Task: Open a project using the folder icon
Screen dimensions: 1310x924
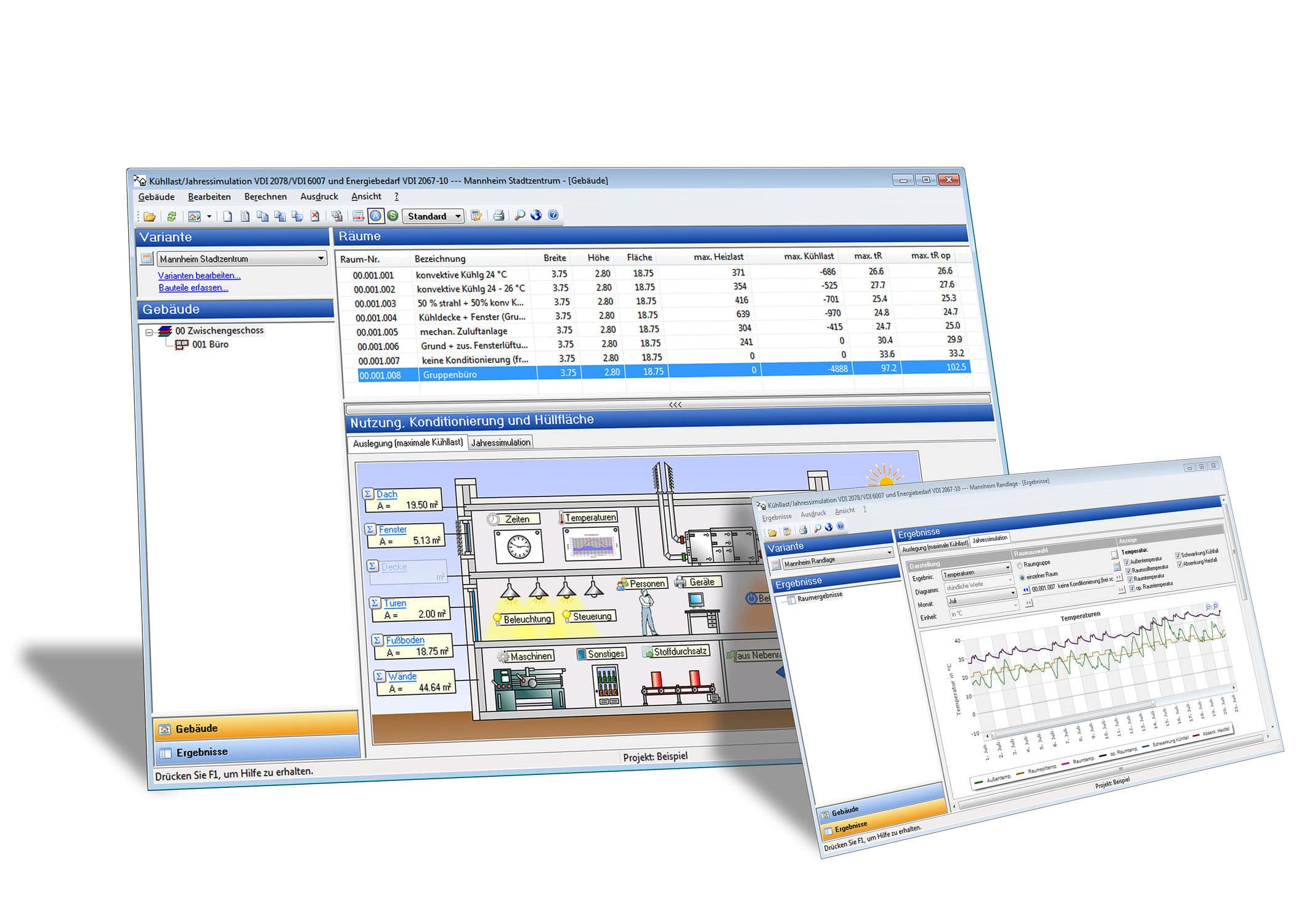Action: [x=150, y=216]
